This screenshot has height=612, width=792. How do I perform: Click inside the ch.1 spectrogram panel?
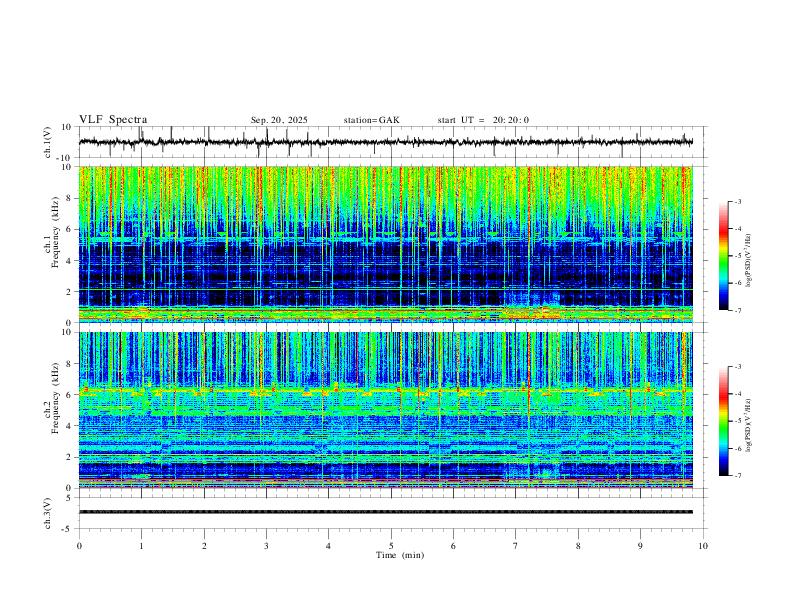pyautogui.click(x=386, y=244)
